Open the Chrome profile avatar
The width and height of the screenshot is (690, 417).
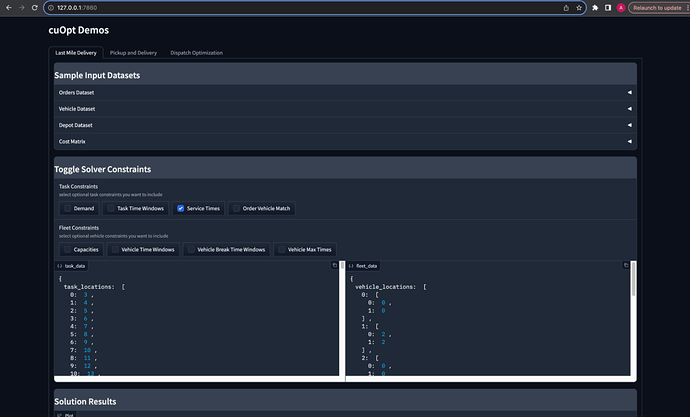pyautogui.click(x=621, y=8)
